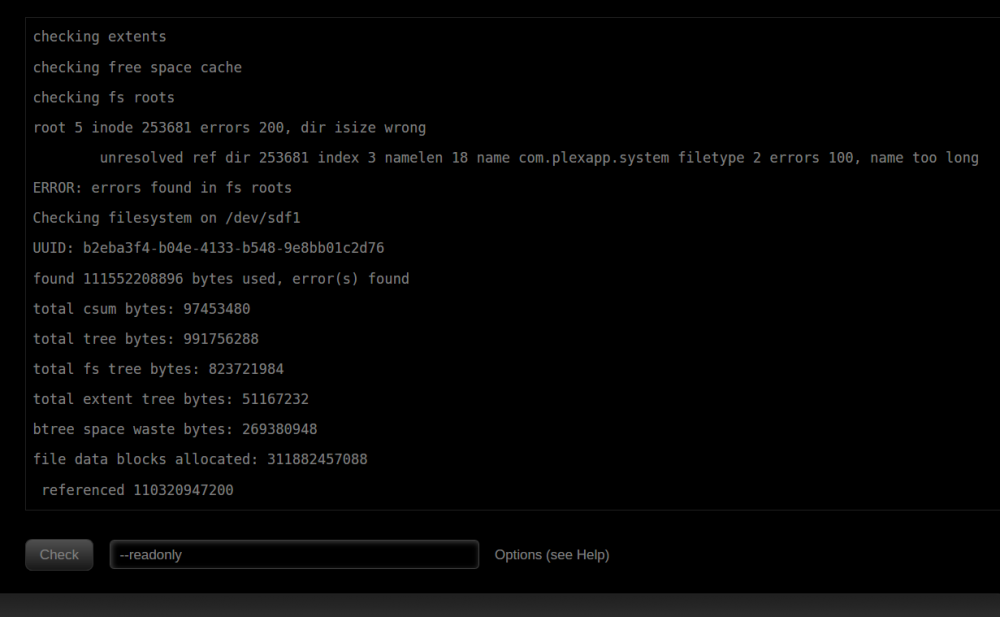Click 'btree space waste bytes: 269380948' line
This screenshot has height=617, width=1000.
coord(175,429)
